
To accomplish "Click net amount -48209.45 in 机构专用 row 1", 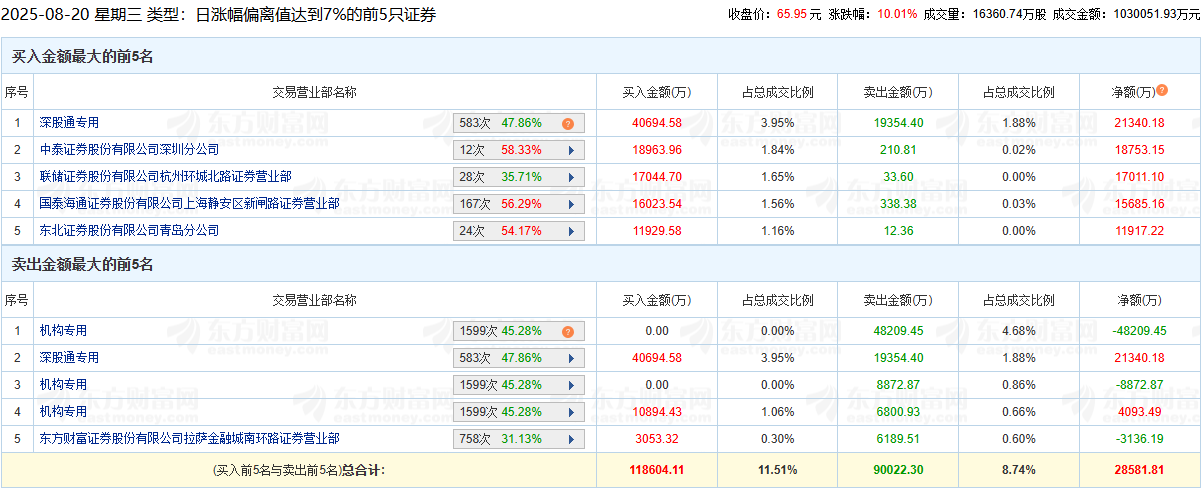I will point(1140,331).
